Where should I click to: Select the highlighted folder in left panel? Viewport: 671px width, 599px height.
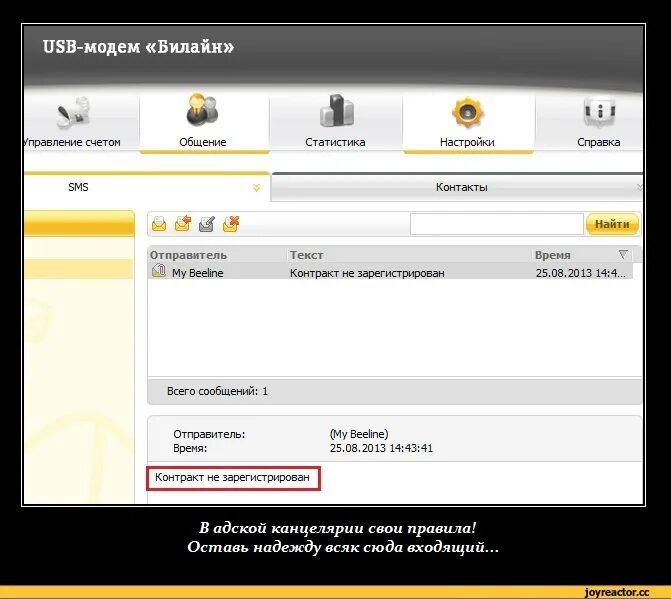(x=79, y=269)
